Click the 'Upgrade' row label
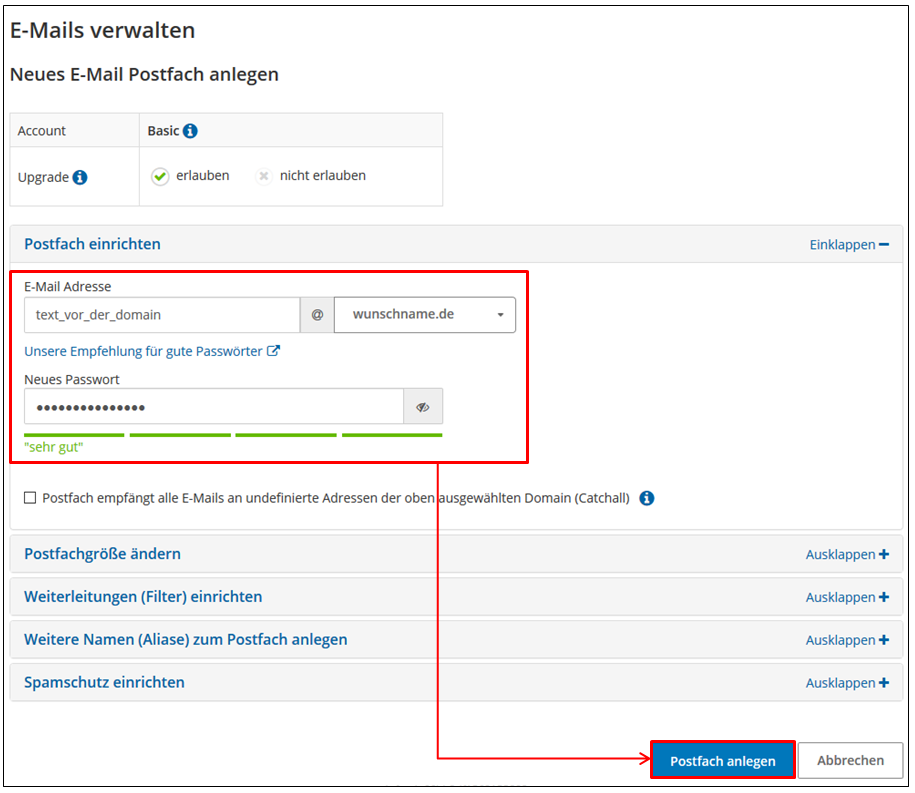The image size is (915, 793). pyautogui.click(x=43, y=177)
